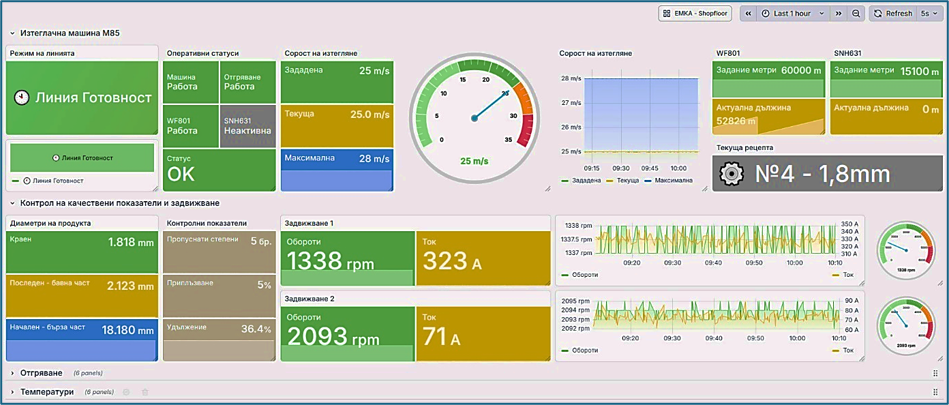Viewport: 949px width, 405px height.
Task: Toggle the Максимална series in speed chart legend
Action: pos(666,180)
